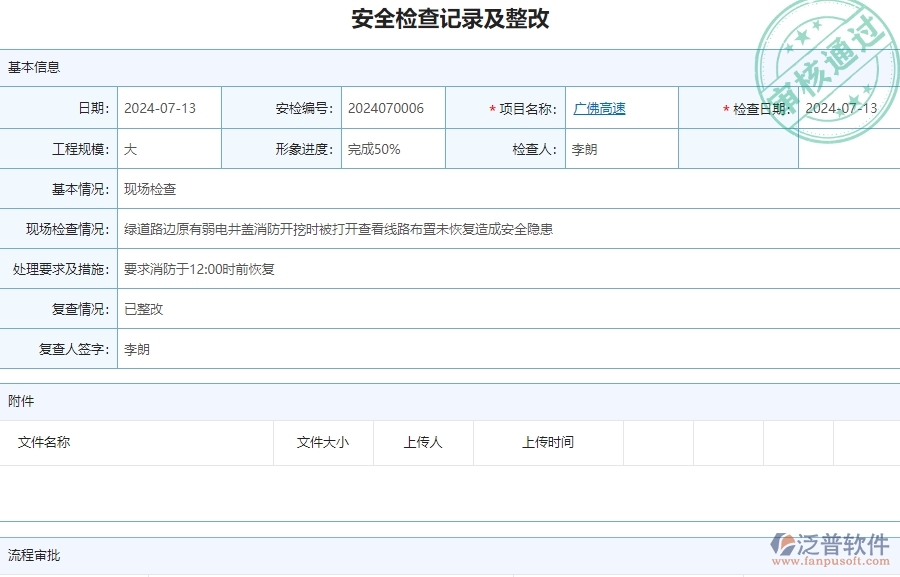Click the 现场检查情况 description text
The width and height of the screenshot is (900, 577).
pyautogui.click(x=340, y=228)
